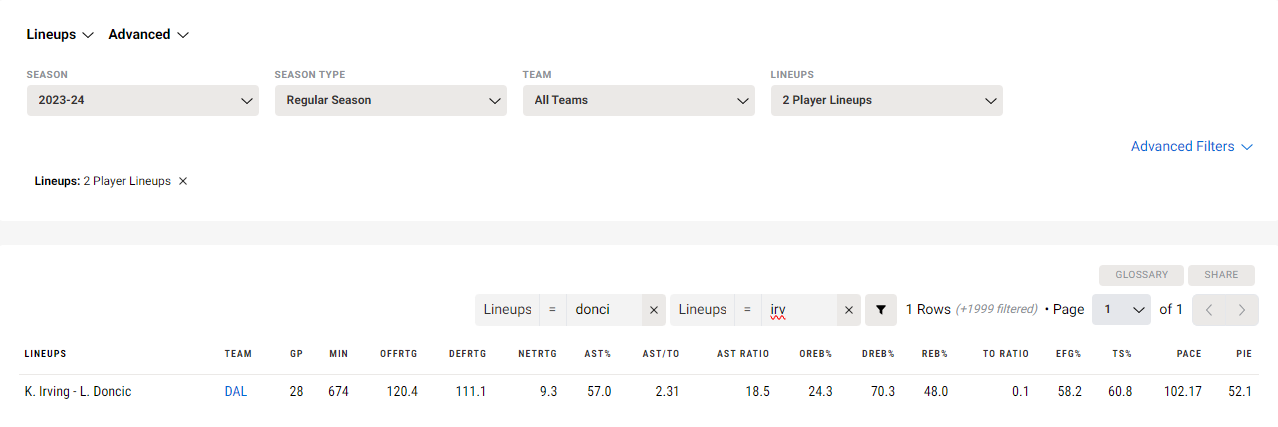Open the Advanced menu at top
This screenshot has height=427, width=1278.
click(x=149, y=34)
